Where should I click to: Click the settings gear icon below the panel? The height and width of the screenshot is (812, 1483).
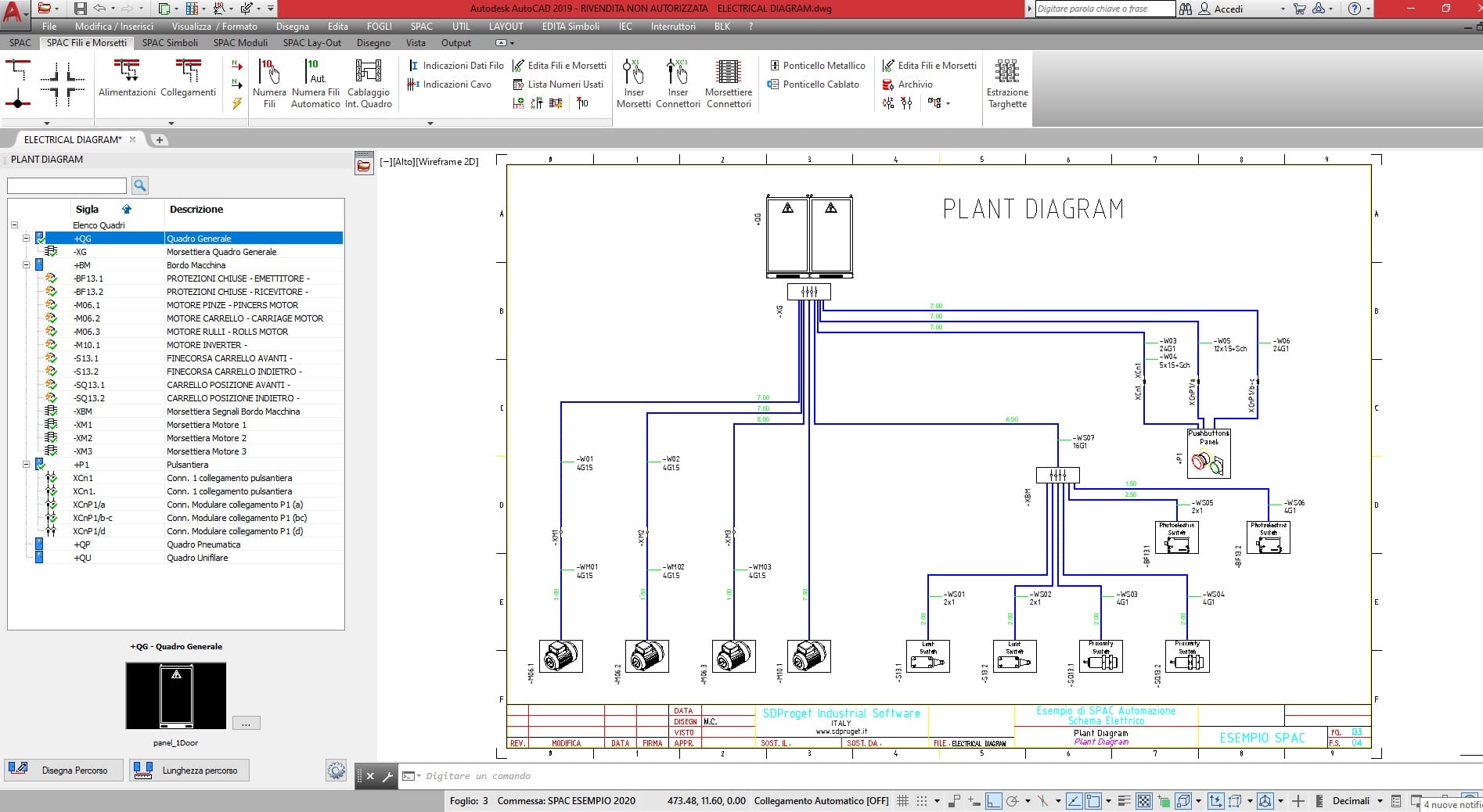coord(336,771)
